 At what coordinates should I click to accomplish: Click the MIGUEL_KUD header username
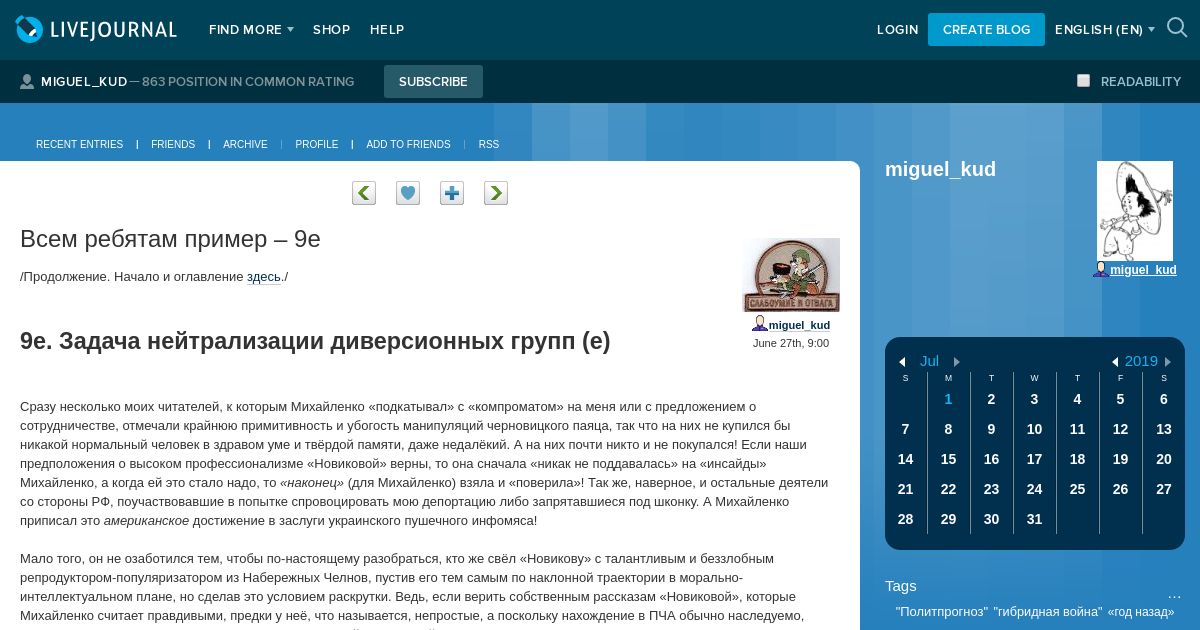pos(84,82)
